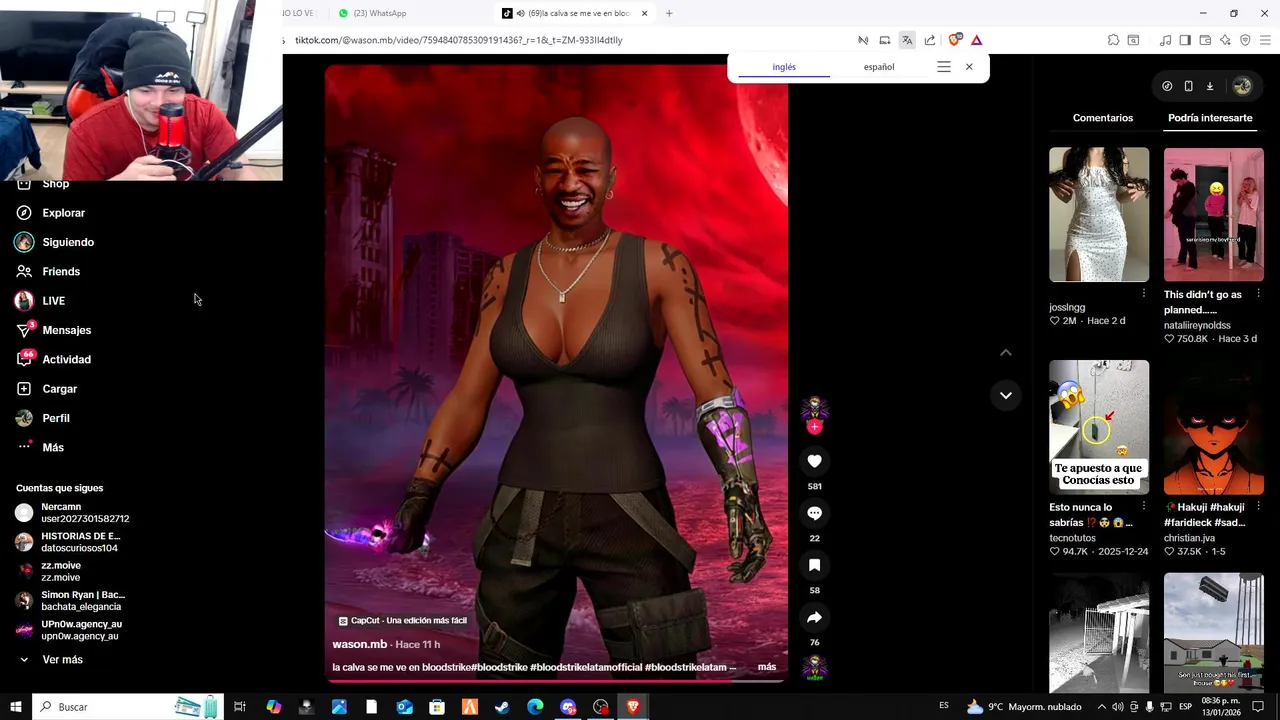Open the Más options in sidebar

click(x=53, y=447)
